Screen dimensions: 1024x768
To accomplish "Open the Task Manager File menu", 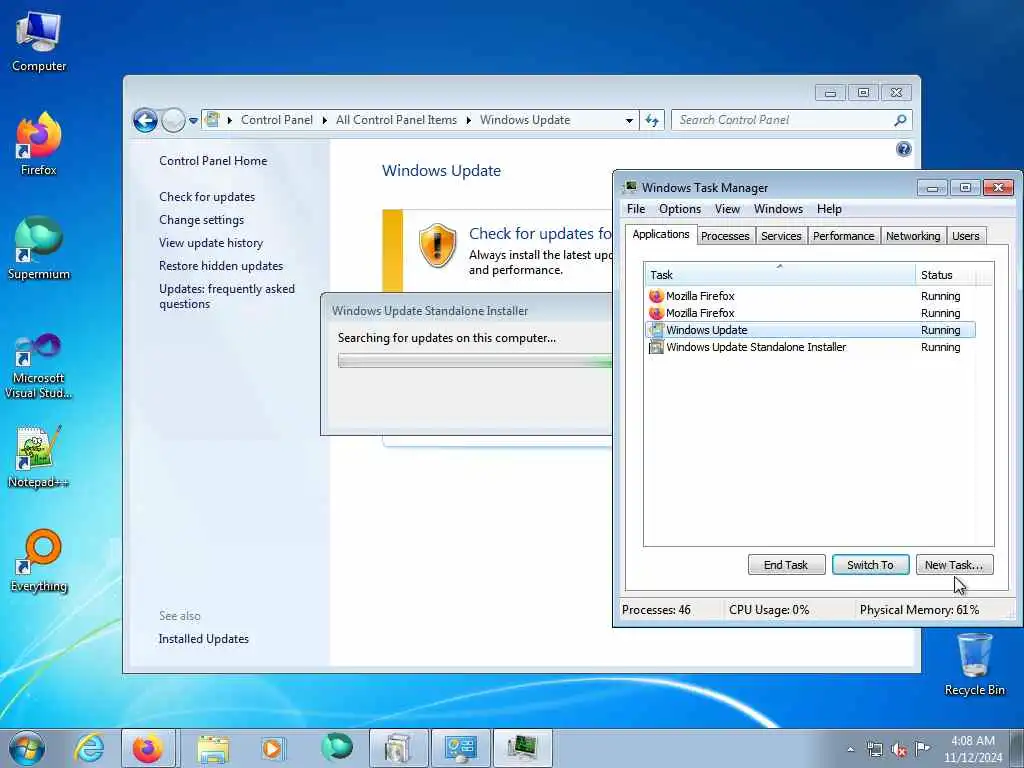I will pos(635,209).
